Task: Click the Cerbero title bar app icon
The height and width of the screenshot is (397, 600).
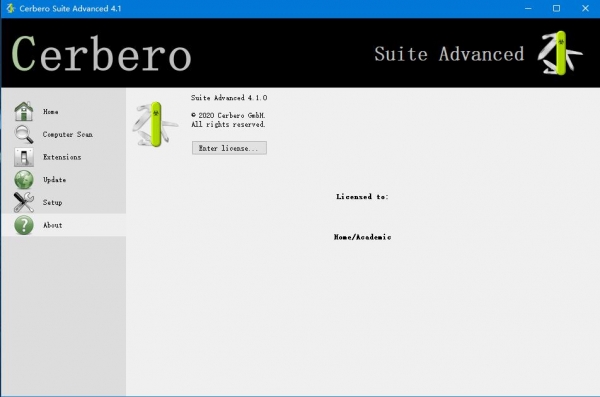Action: pos(10,8)
